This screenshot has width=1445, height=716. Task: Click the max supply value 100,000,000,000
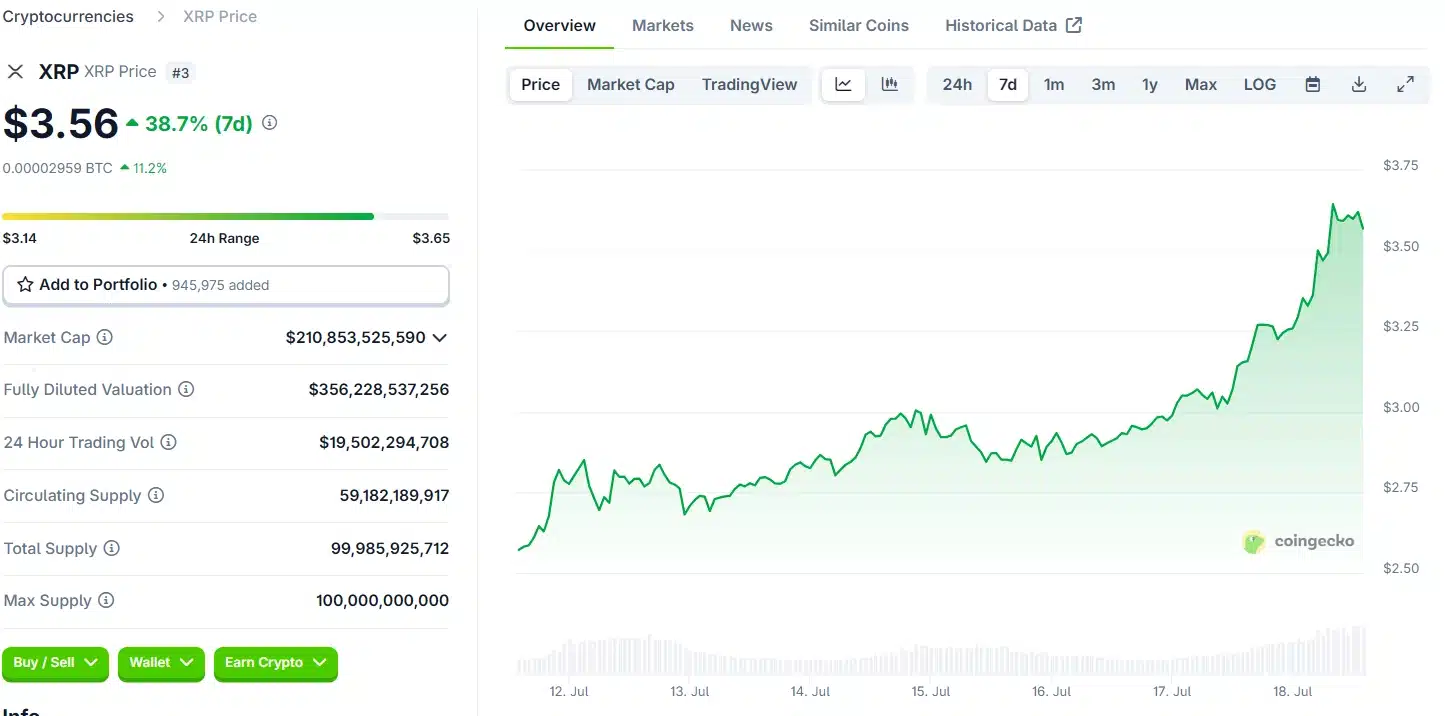point(383,601)
